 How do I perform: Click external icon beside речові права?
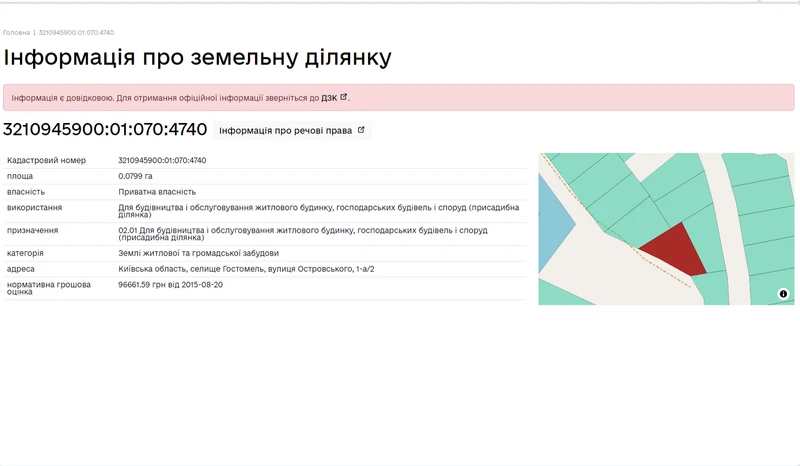point(361,130)
